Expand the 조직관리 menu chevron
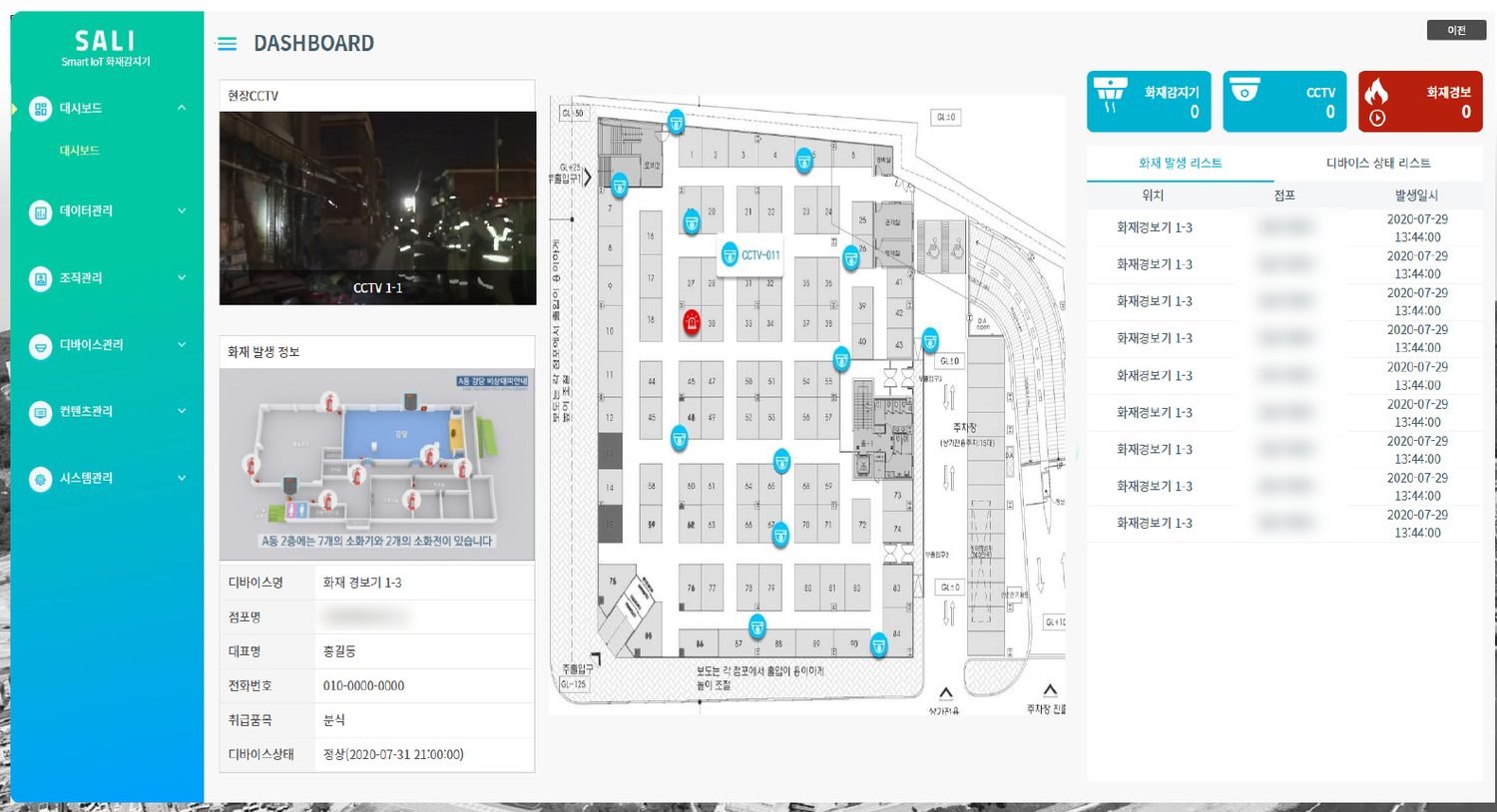The height and width of the screenshot is (812, 1497). [182, 278]
